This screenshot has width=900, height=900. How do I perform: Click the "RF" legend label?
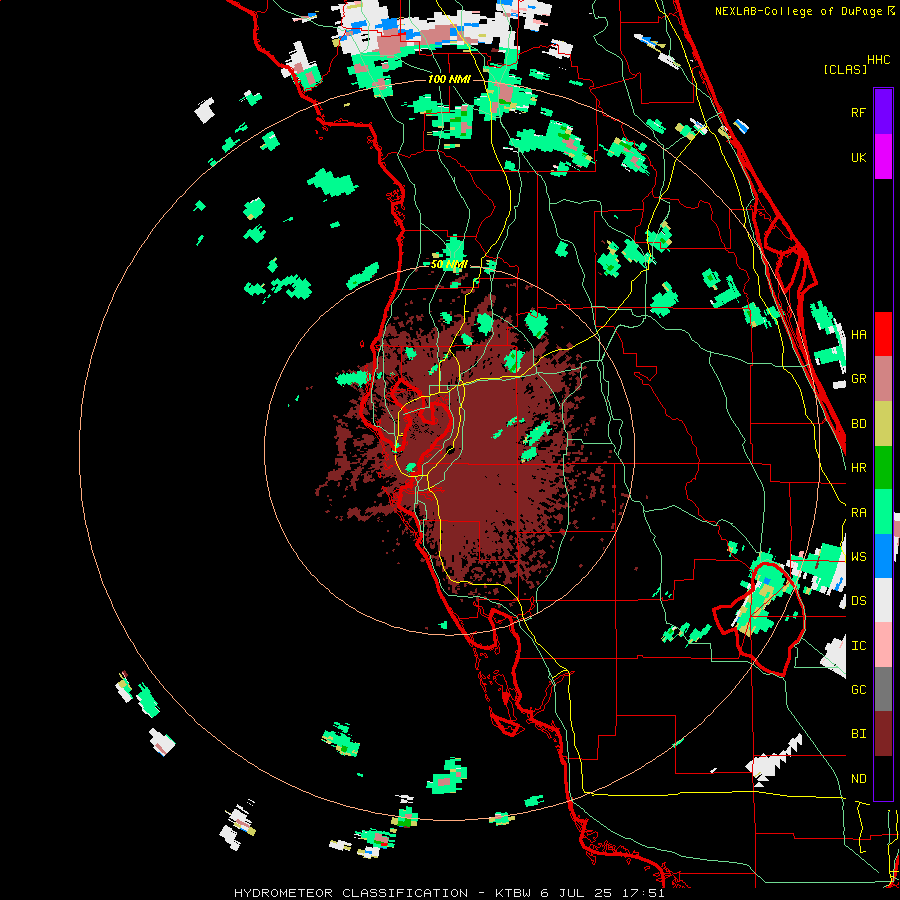tap(858, 112)
